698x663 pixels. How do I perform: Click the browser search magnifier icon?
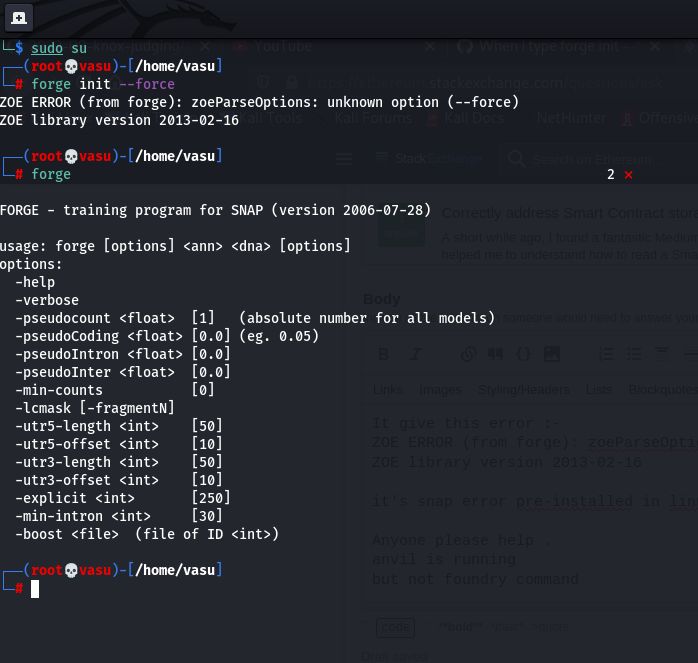pyautogui.click(x=516, y=158)
